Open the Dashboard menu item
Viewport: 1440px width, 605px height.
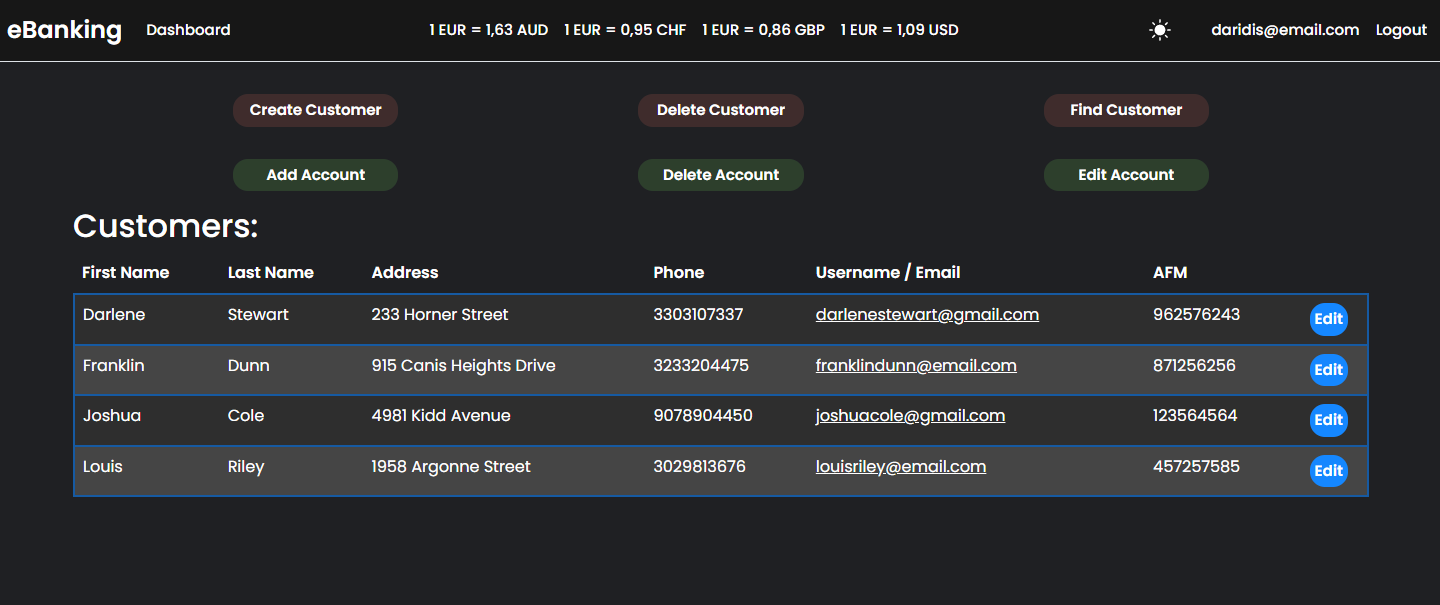click(x=188, y=30)
